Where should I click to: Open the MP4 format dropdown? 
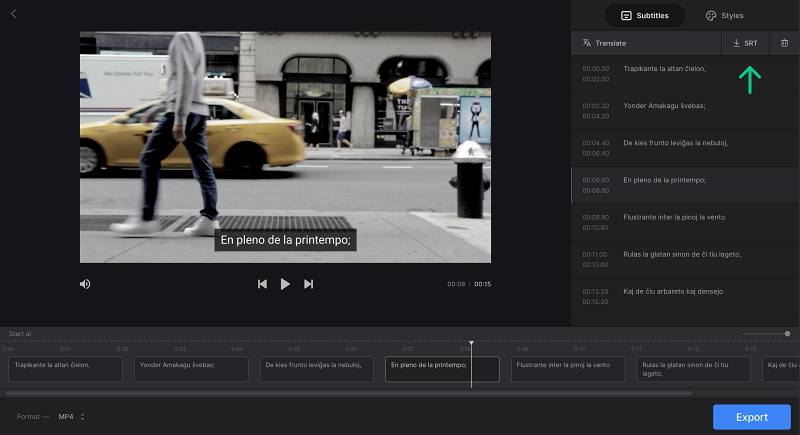coord(71,417)
